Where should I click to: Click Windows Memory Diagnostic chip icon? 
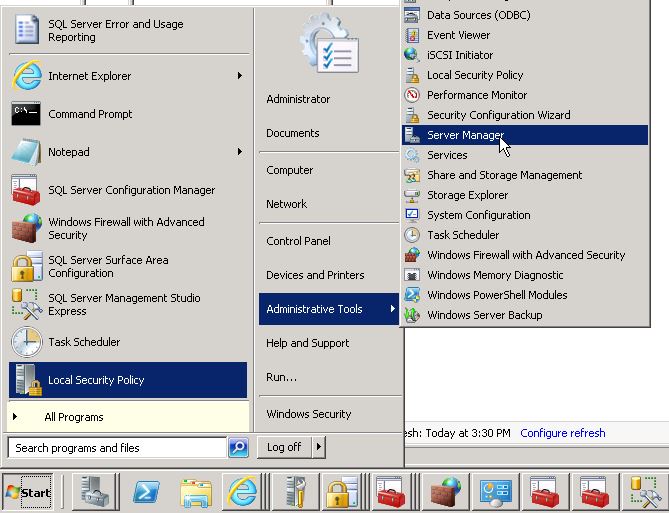tap(412, 275)
